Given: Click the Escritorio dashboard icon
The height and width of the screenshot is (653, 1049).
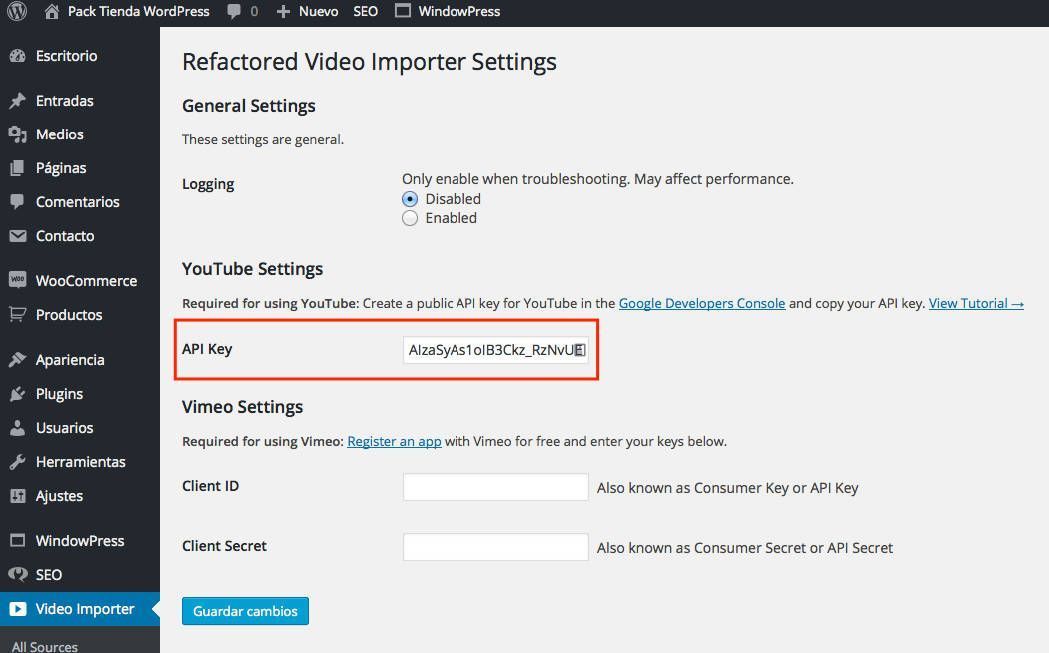Looking at the screenshot, I should tap(17, 56).
